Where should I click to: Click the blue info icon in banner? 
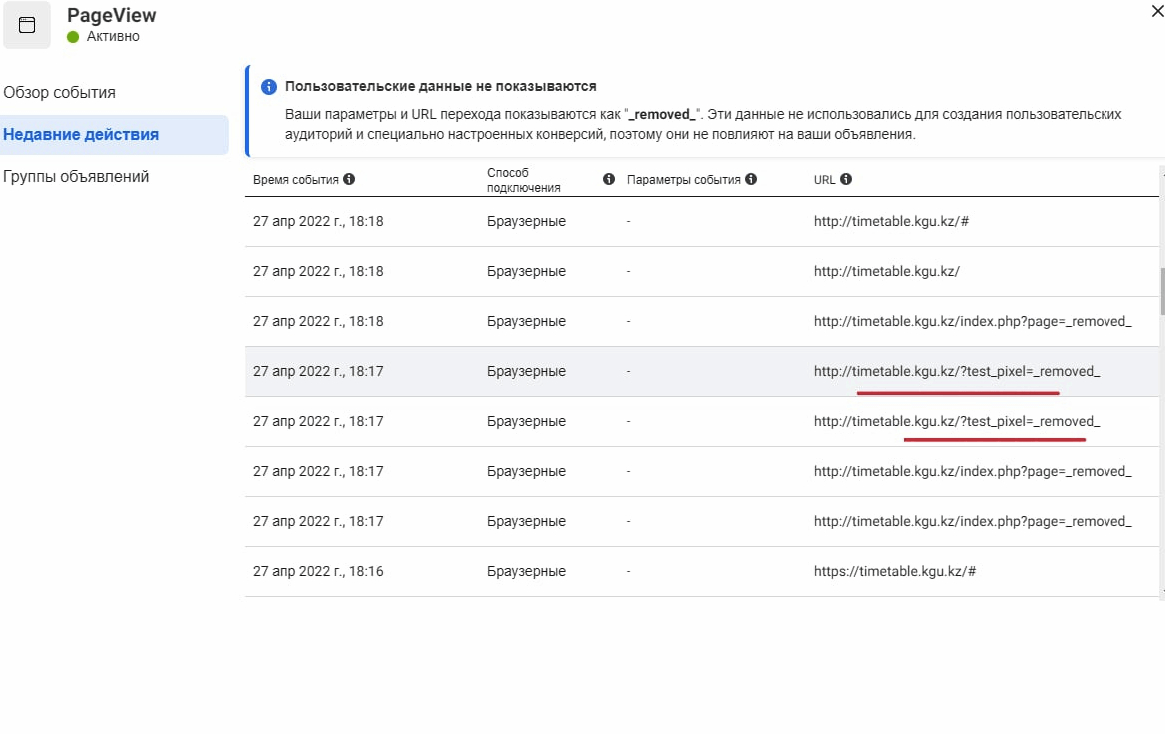(x=268, y=87)
